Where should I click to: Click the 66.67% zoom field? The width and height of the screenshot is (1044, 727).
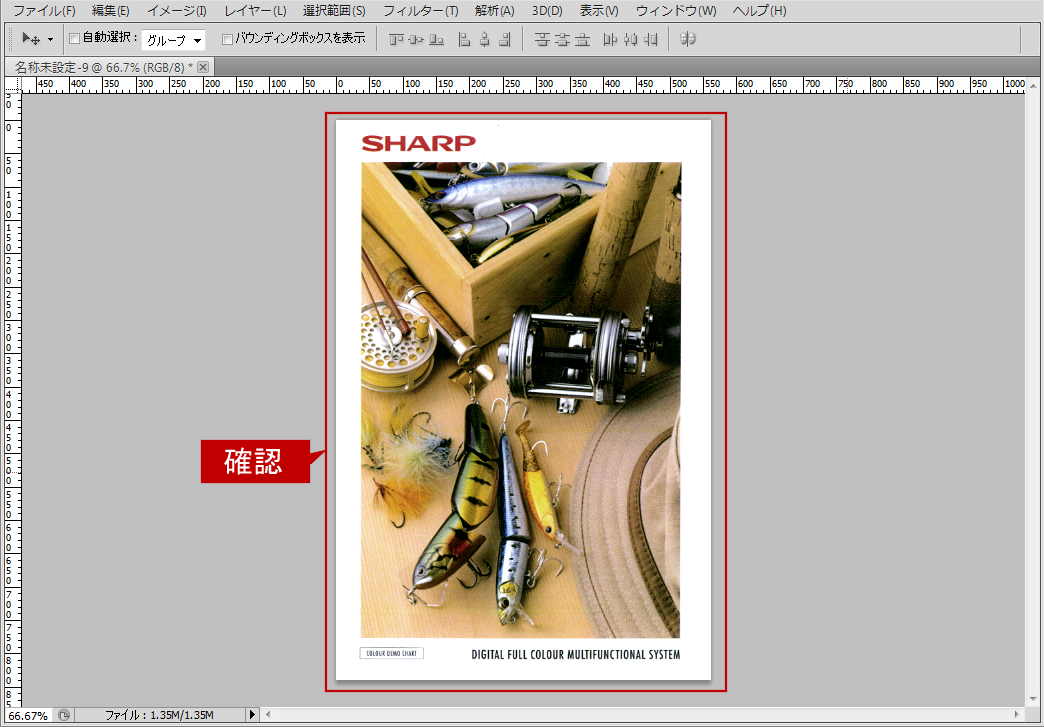(28, 716)
